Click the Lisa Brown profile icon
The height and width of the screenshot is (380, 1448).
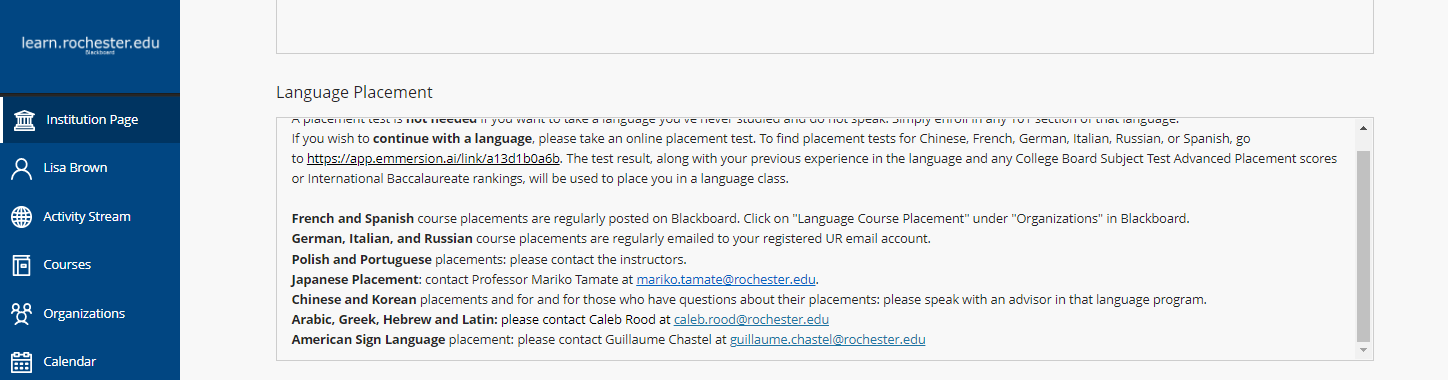[21, 168]
